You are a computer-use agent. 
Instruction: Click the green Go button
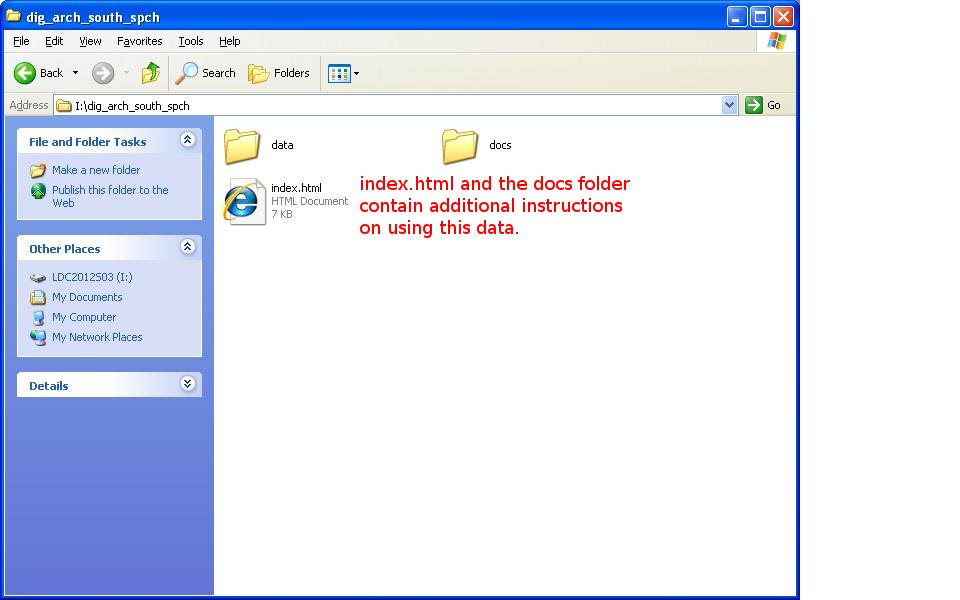pos(763,105)
